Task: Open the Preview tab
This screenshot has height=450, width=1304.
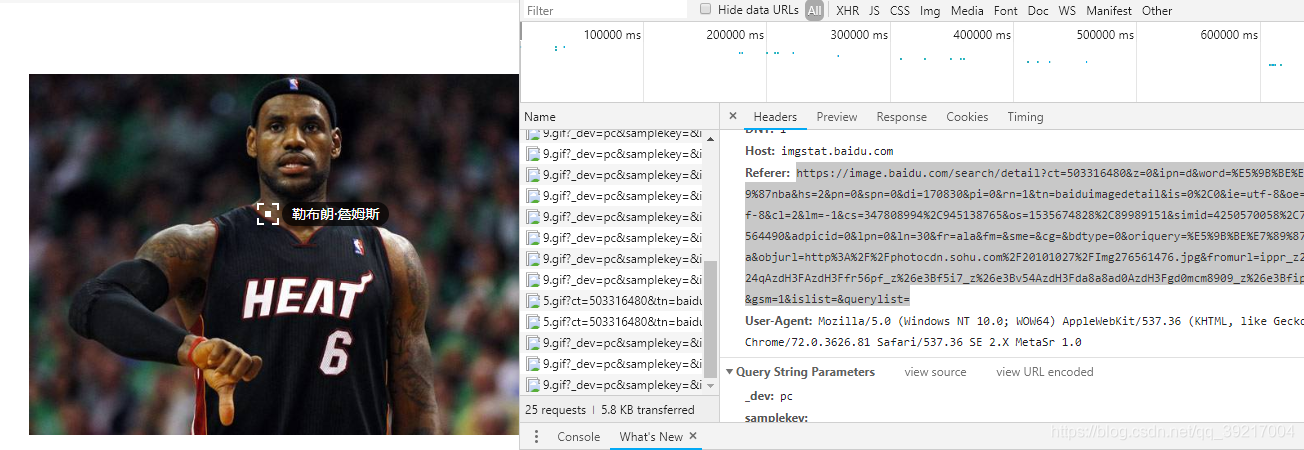Action: pyautogui.click(x=837, y=117)
